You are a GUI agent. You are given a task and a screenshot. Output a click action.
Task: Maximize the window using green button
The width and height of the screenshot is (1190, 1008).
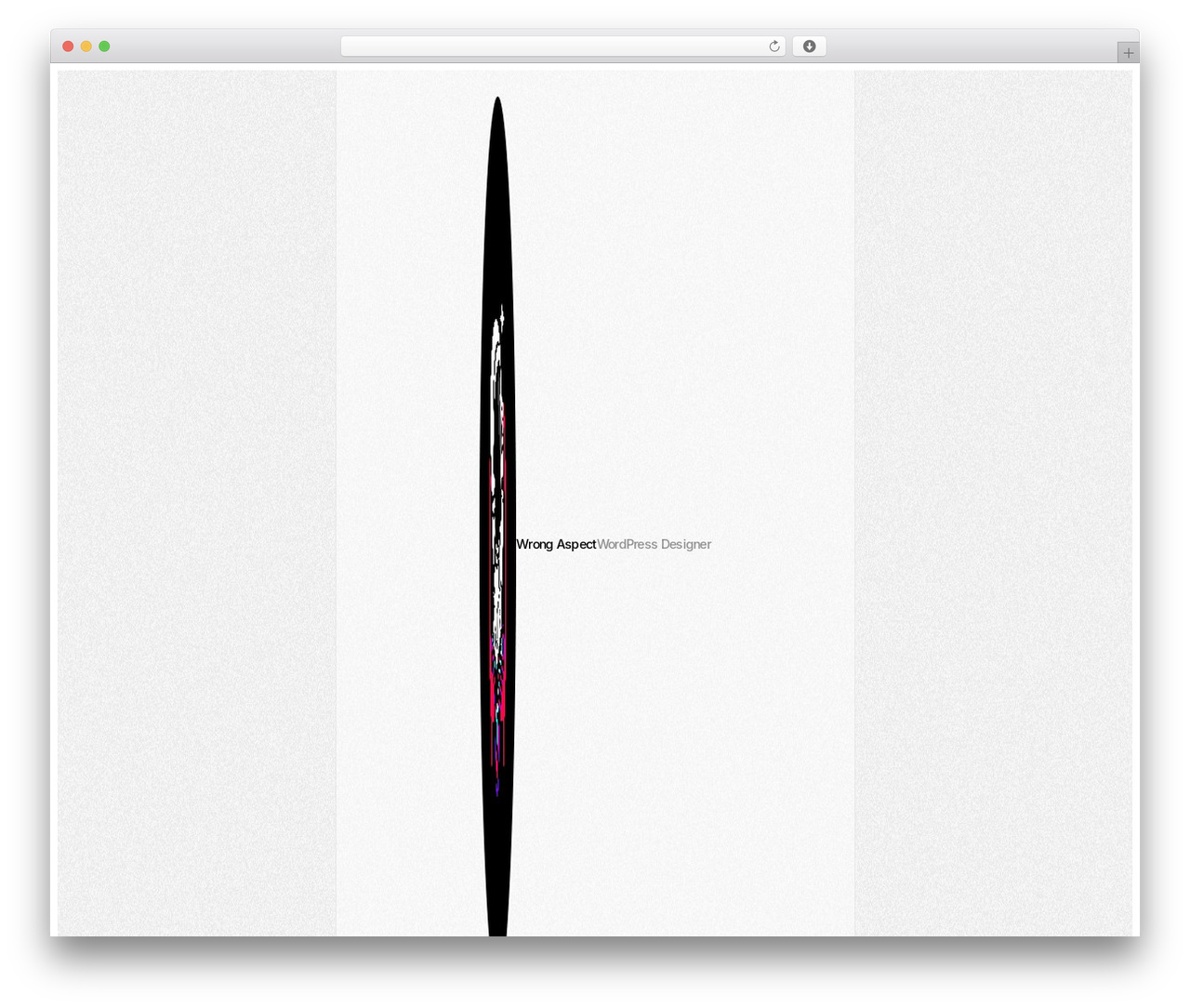(x=104, y=46)
